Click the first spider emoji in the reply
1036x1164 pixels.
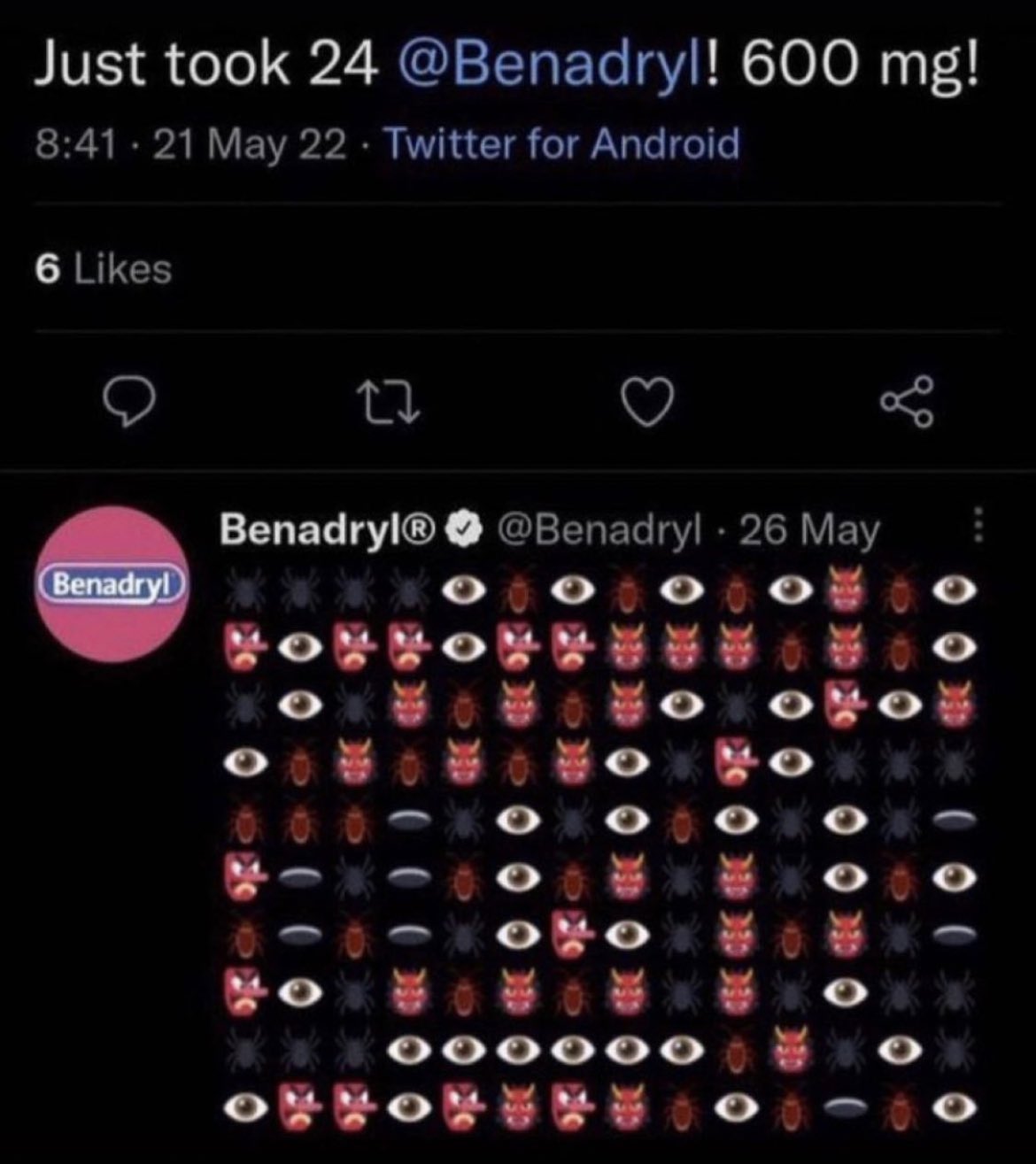(x=242, y=589)
